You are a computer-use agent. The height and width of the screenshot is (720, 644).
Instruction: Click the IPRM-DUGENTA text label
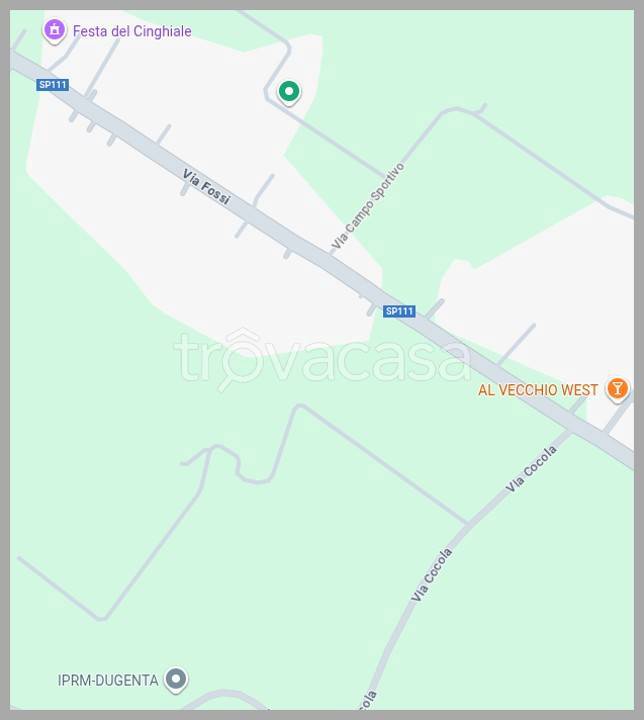108,680
